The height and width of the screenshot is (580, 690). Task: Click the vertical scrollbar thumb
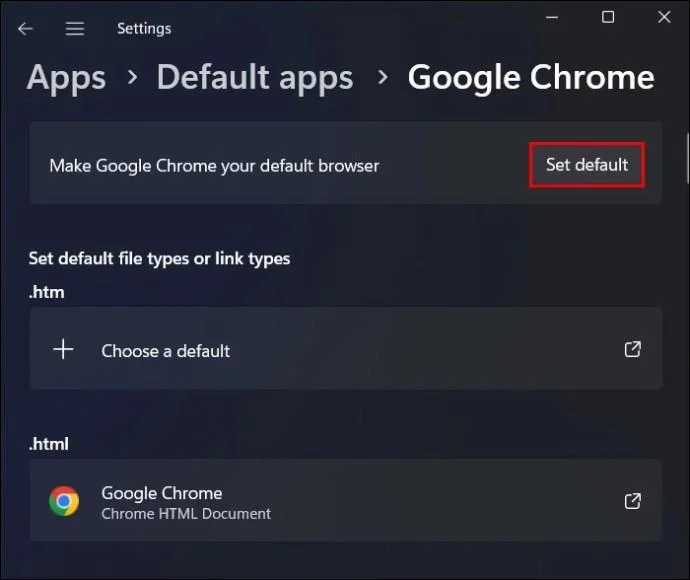[x=687, y=158]
